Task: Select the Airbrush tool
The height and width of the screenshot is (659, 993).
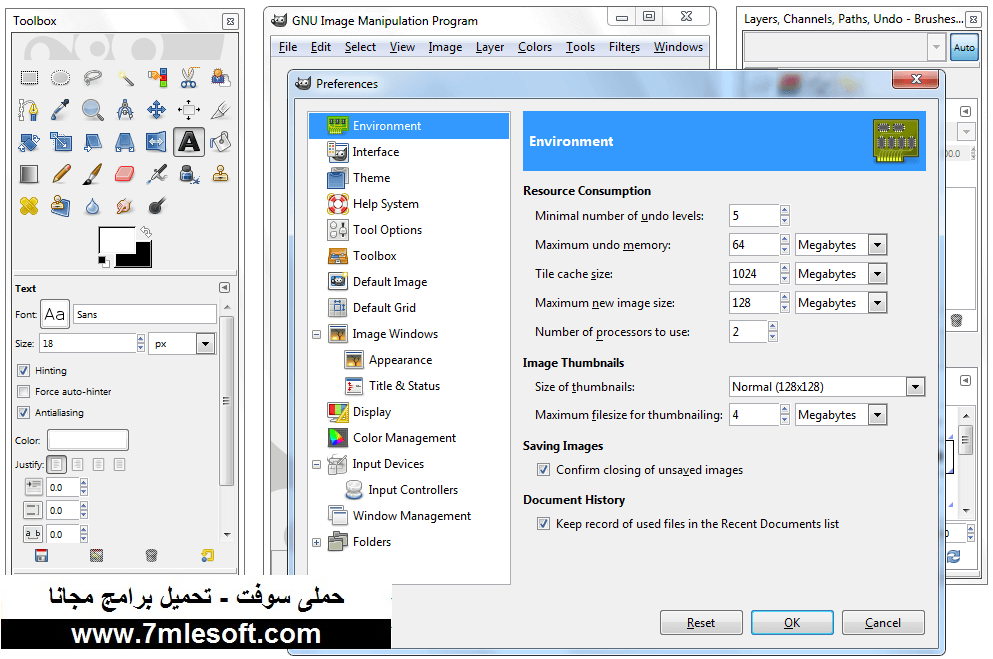Action: 157,173
